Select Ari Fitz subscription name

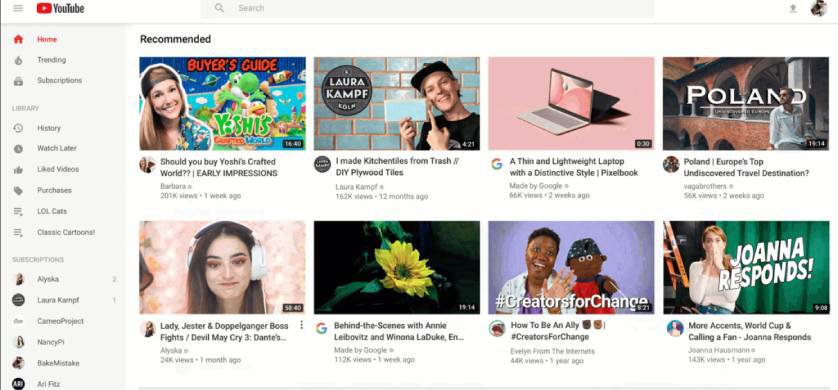click(x=49, y=384)
